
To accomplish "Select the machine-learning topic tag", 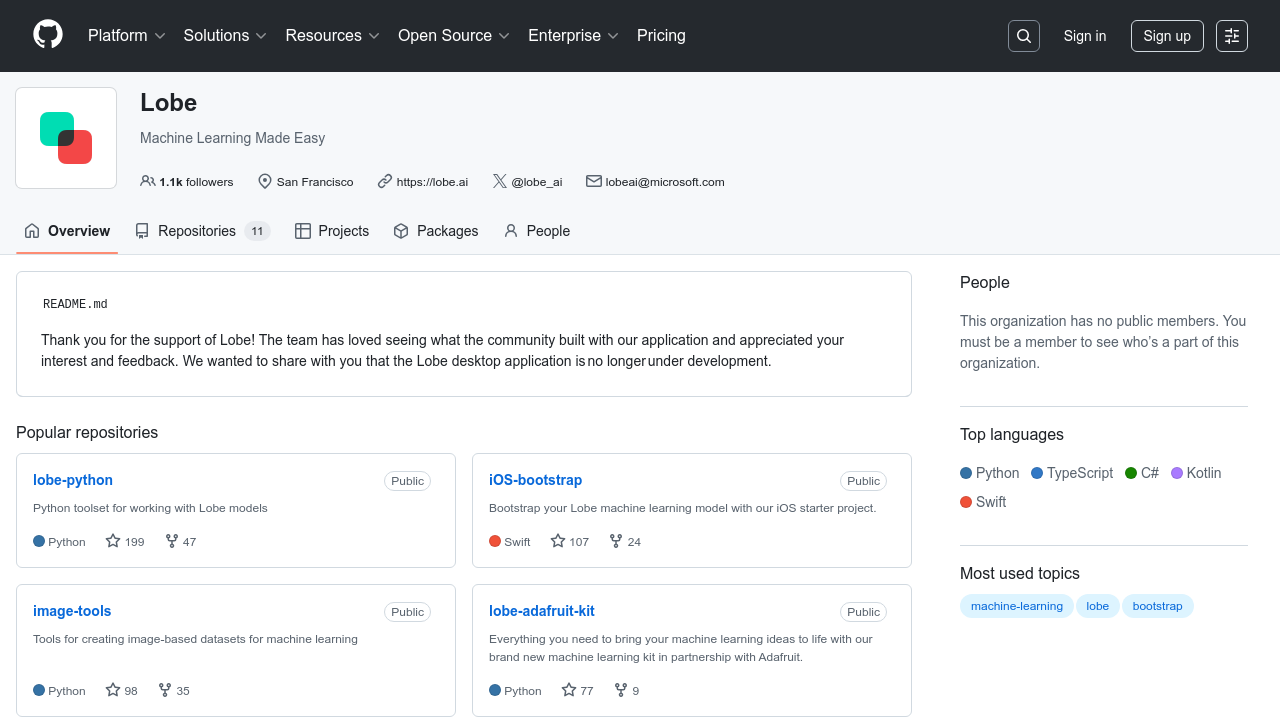I will click(1016, 606).
